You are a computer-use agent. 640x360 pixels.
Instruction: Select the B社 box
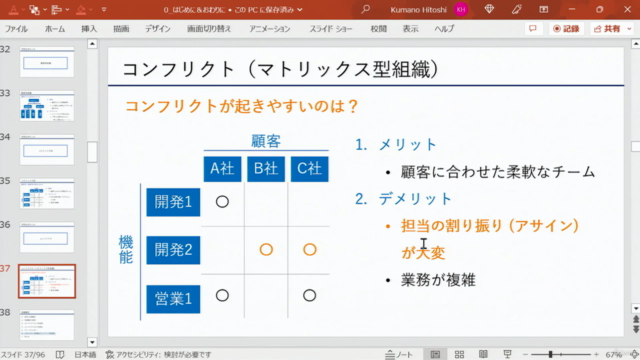[x=266, y=169]
